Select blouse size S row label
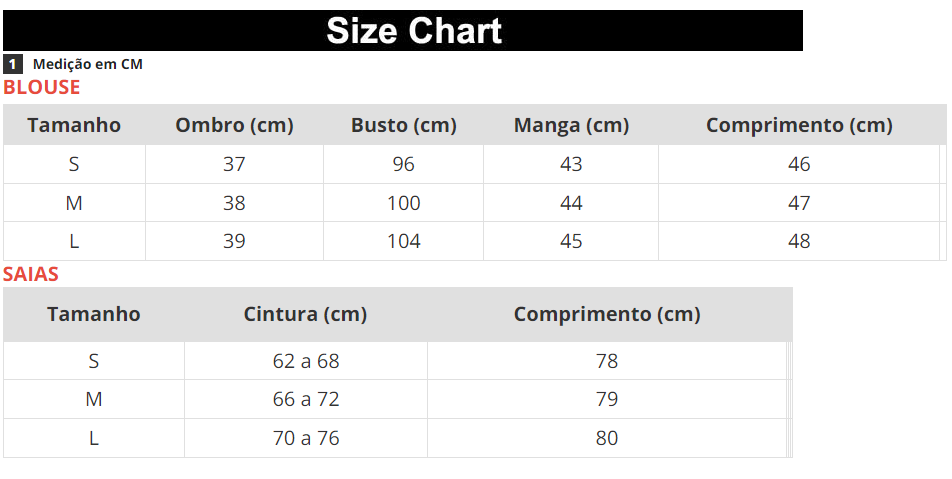Image resolution: width=952 pixels, height=479 pixels. pos(74,164)
